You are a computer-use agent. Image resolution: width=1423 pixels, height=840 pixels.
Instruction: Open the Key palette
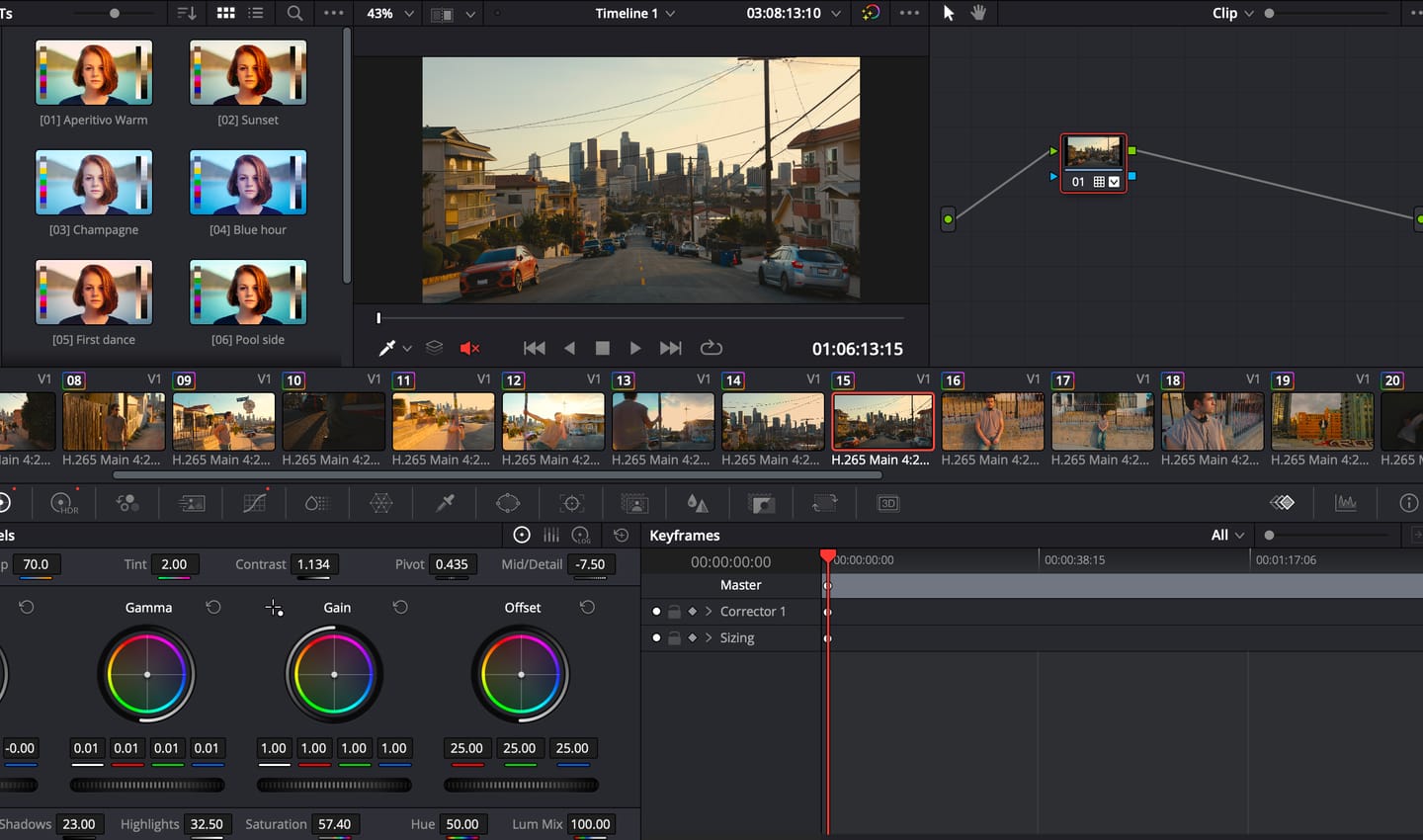[x=762, y=504]
